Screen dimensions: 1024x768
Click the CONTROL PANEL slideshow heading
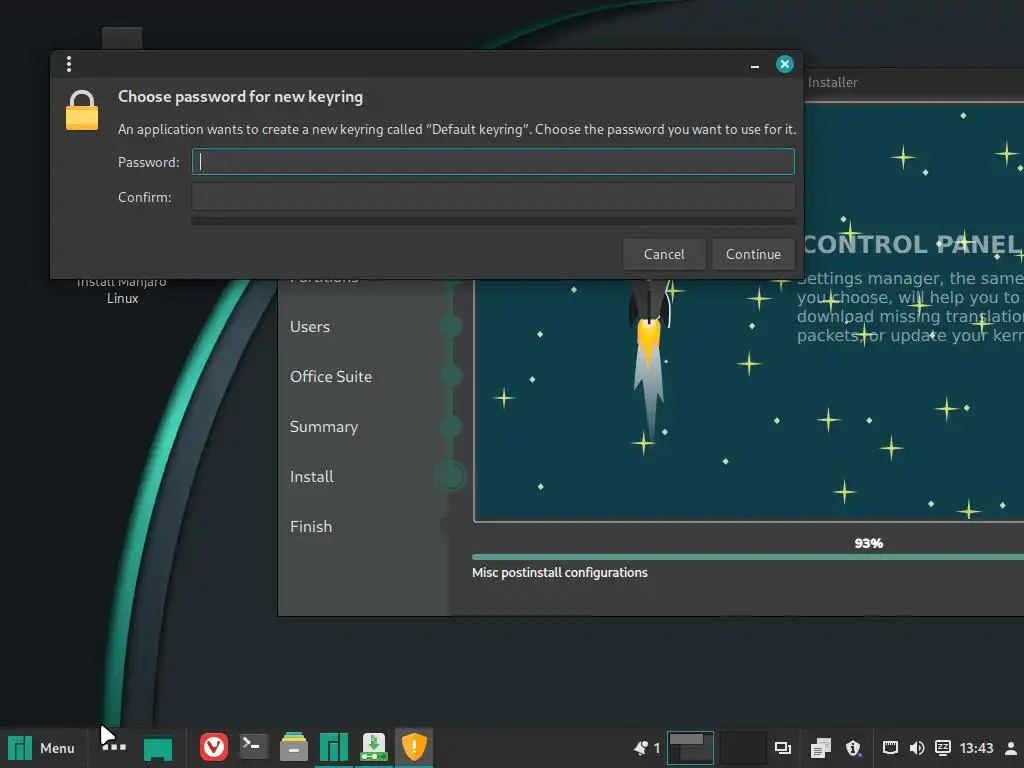pos(912,244)
